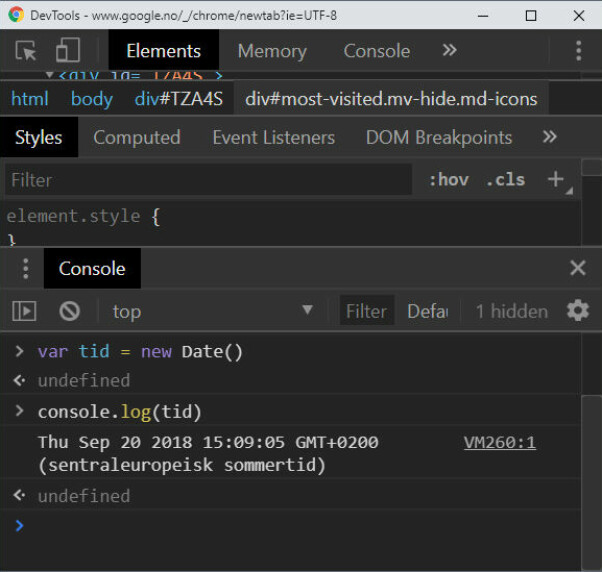Select div#TZA4S in the breadcrumb

tap(179, 99)
